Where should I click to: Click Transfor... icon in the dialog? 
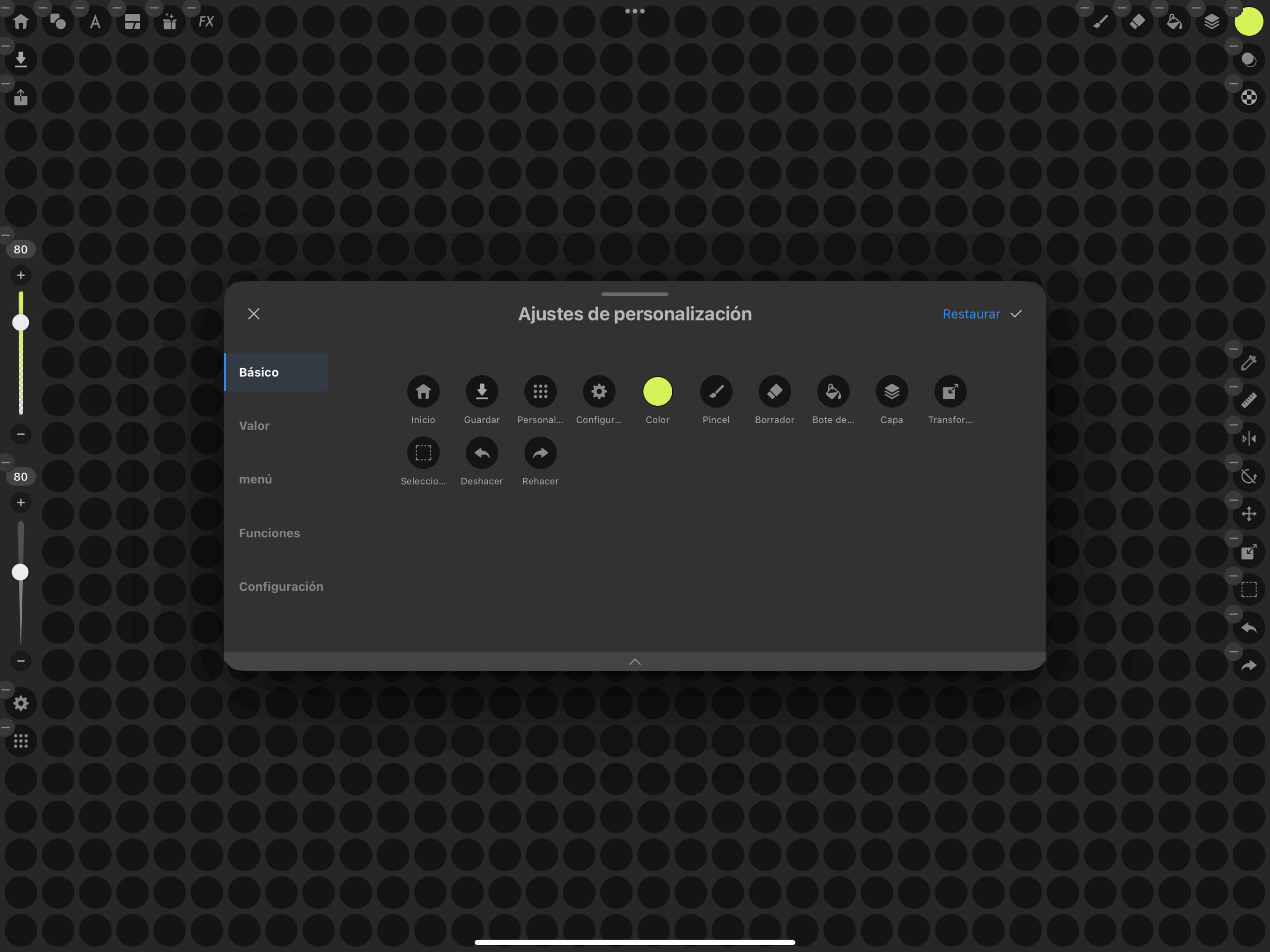pos(950,391)
